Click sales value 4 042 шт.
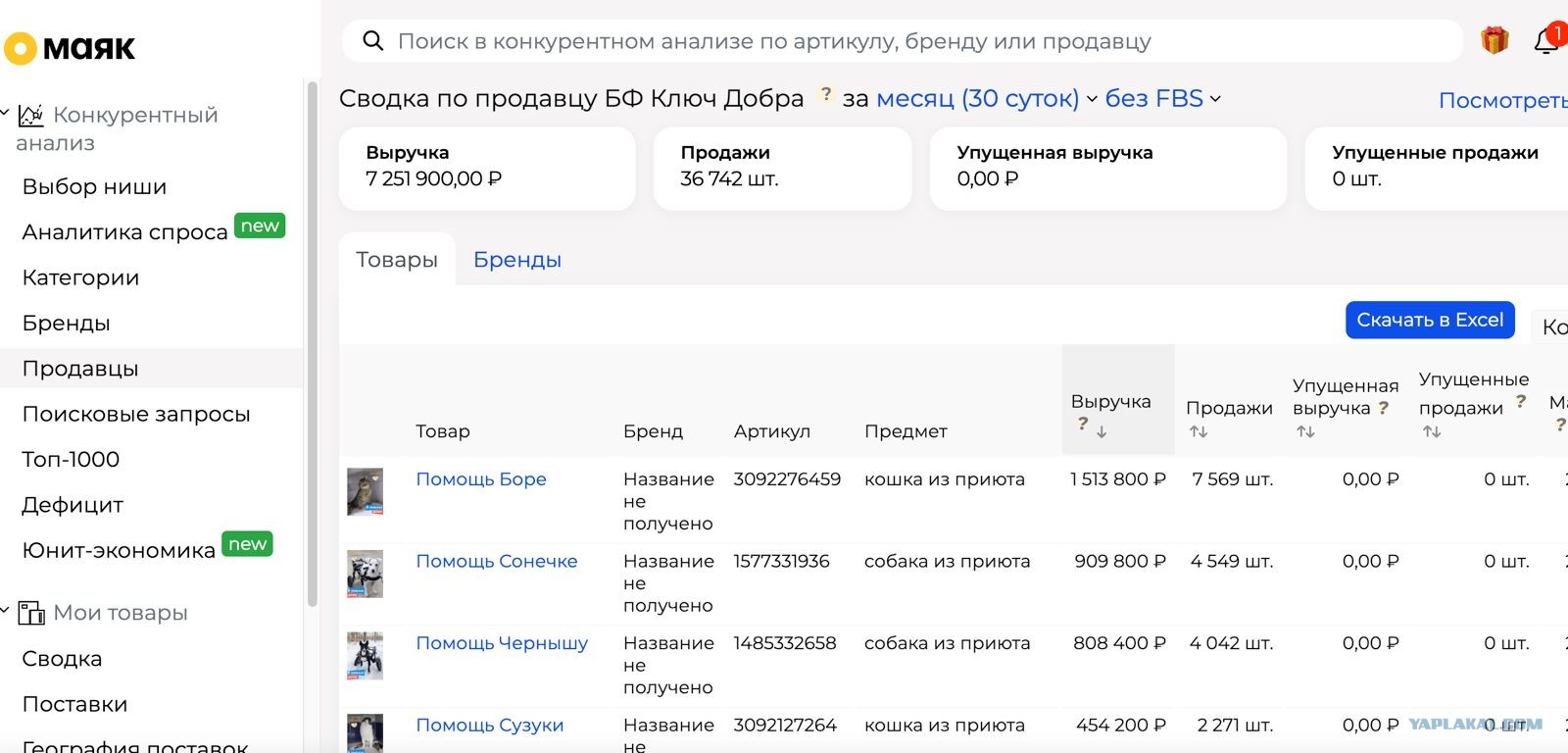Screen dimensions: 1568x753 coord(1231,643)
